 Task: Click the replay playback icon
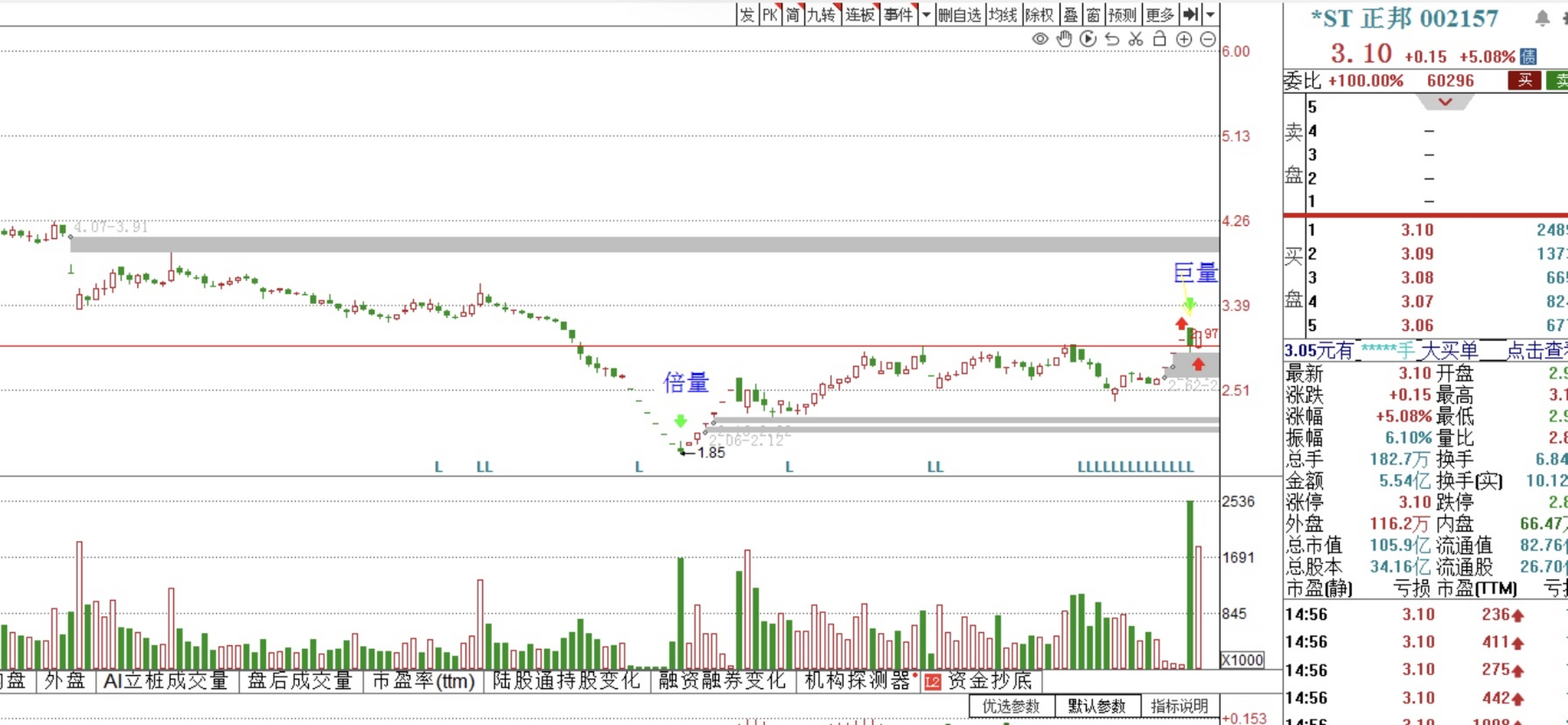coord(1088,40)
